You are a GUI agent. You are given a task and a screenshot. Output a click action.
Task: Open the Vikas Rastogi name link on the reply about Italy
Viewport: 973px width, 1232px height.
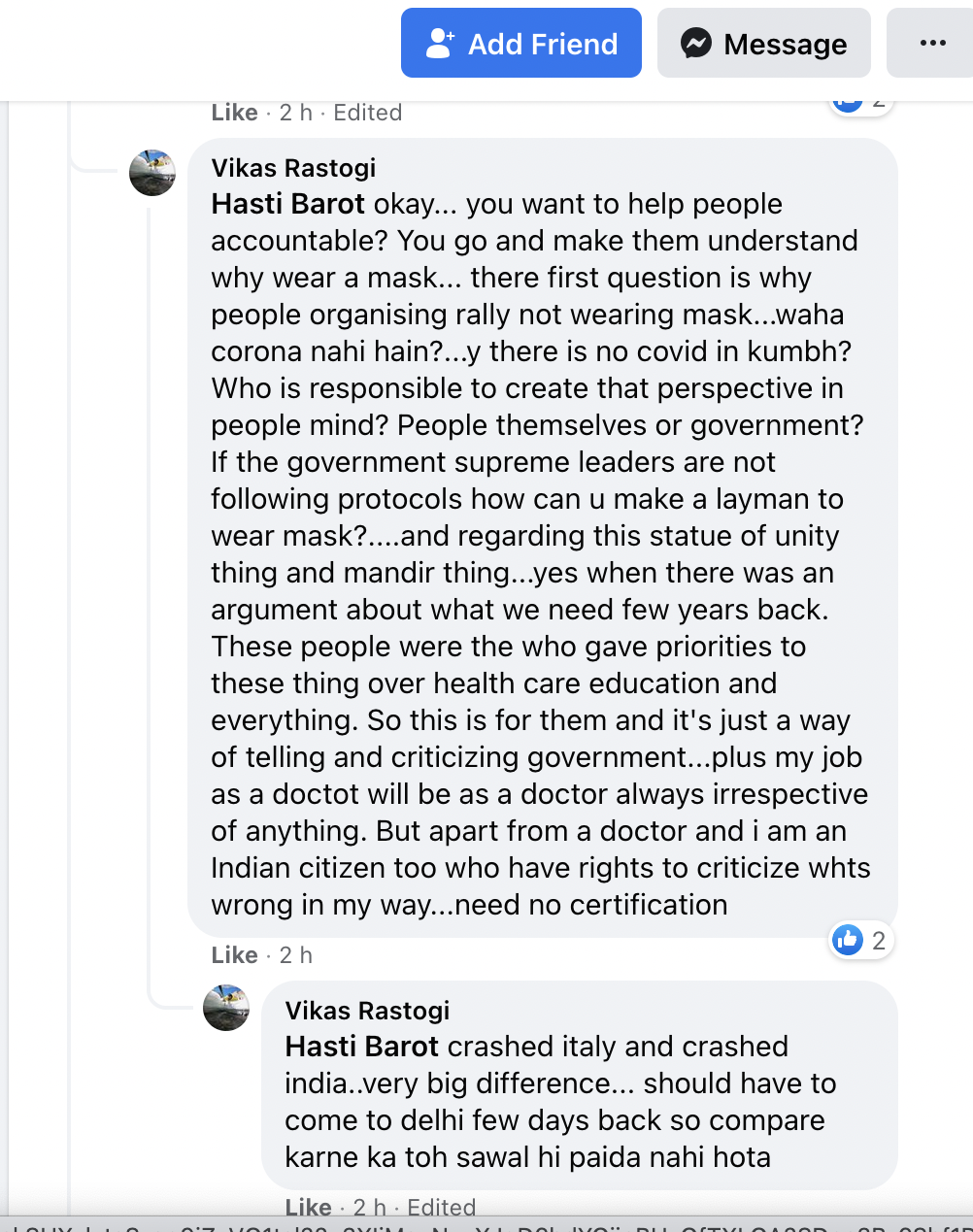[x=367, y=1011]
